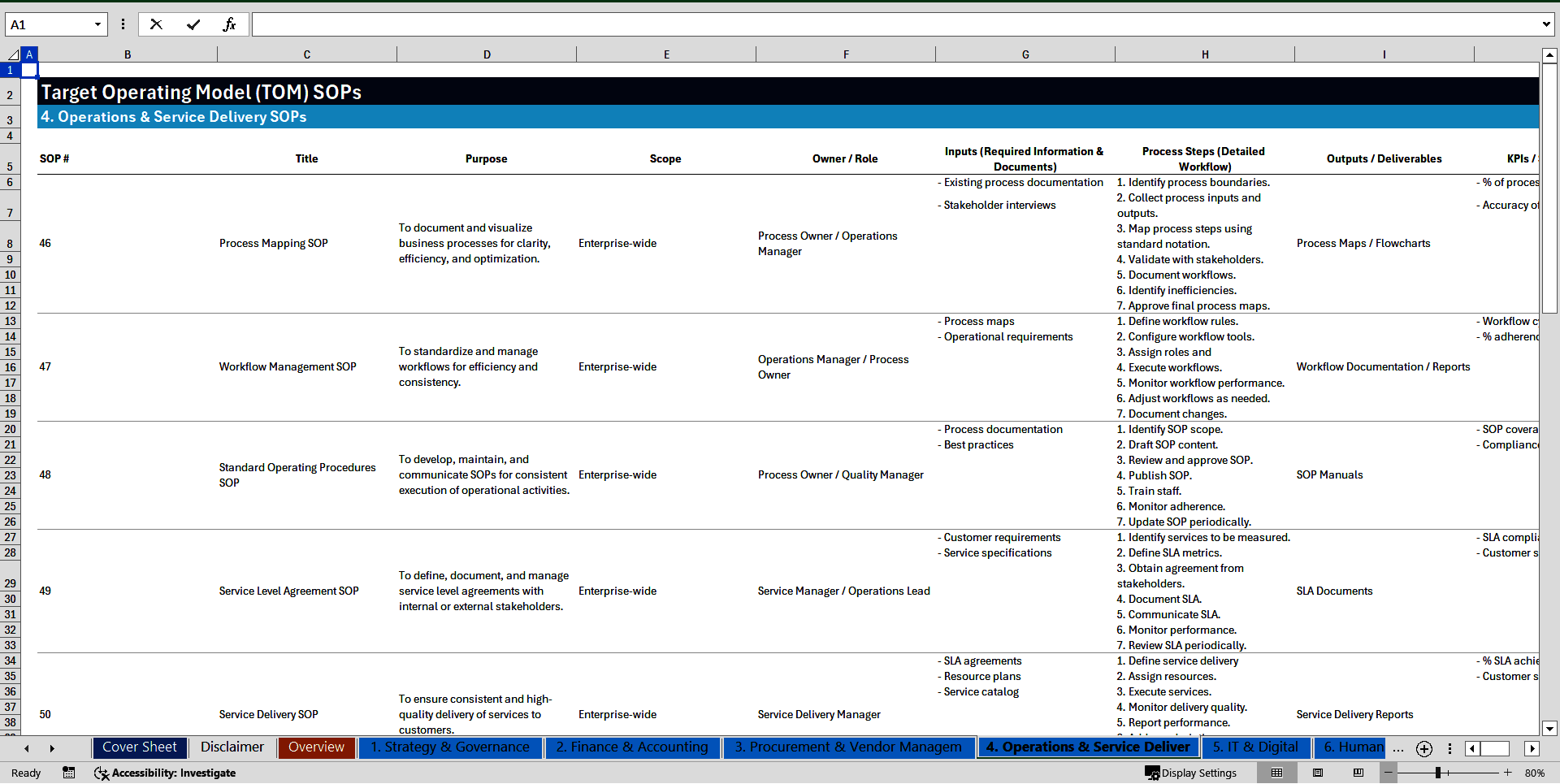This screenshot has height=784, width=1560.
Task: Click the Select All corner triangle
Action: click(12, 54)
